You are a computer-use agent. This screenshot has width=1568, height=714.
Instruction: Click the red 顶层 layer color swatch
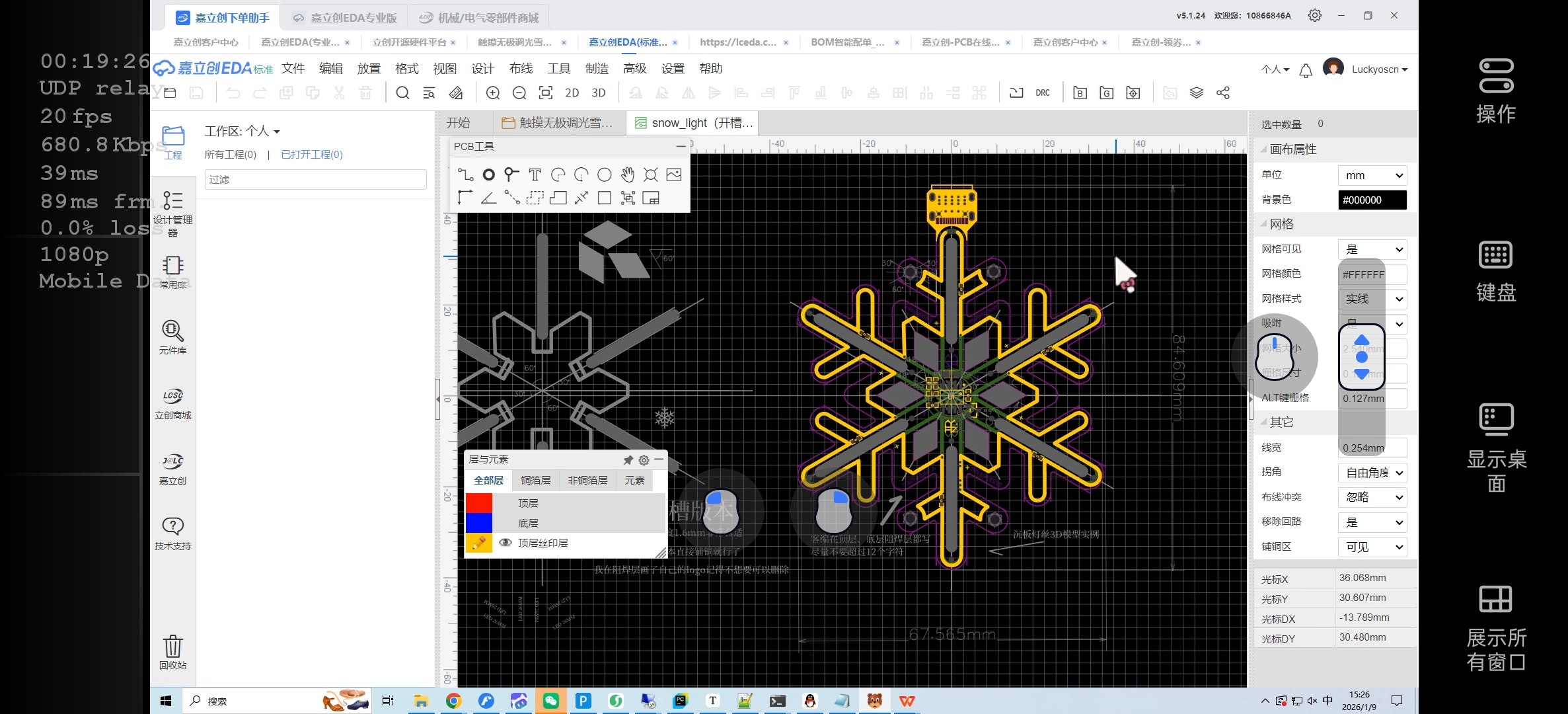[x=479, y=503]
